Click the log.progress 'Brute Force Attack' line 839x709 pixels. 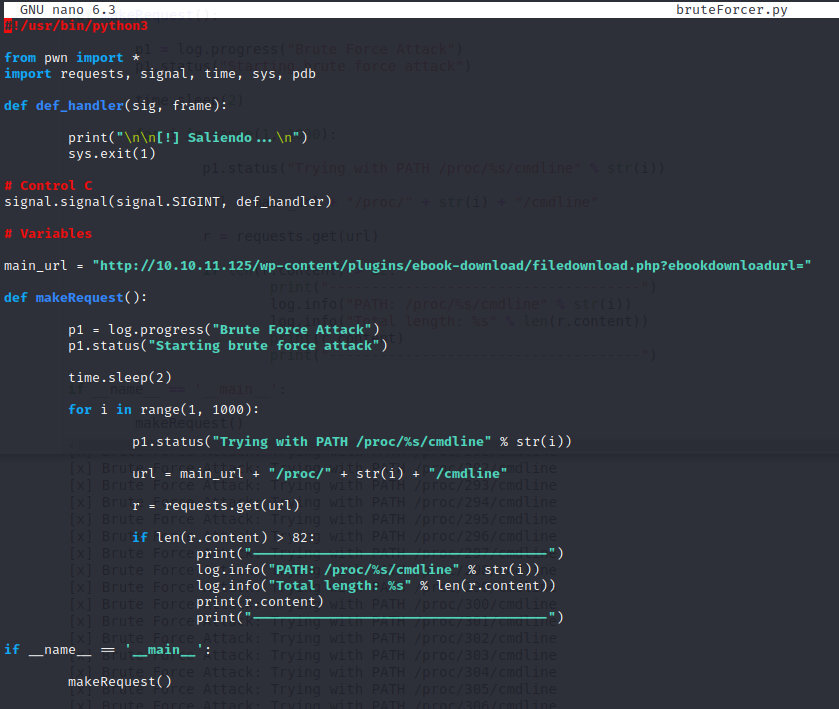(x=224, y=330)
